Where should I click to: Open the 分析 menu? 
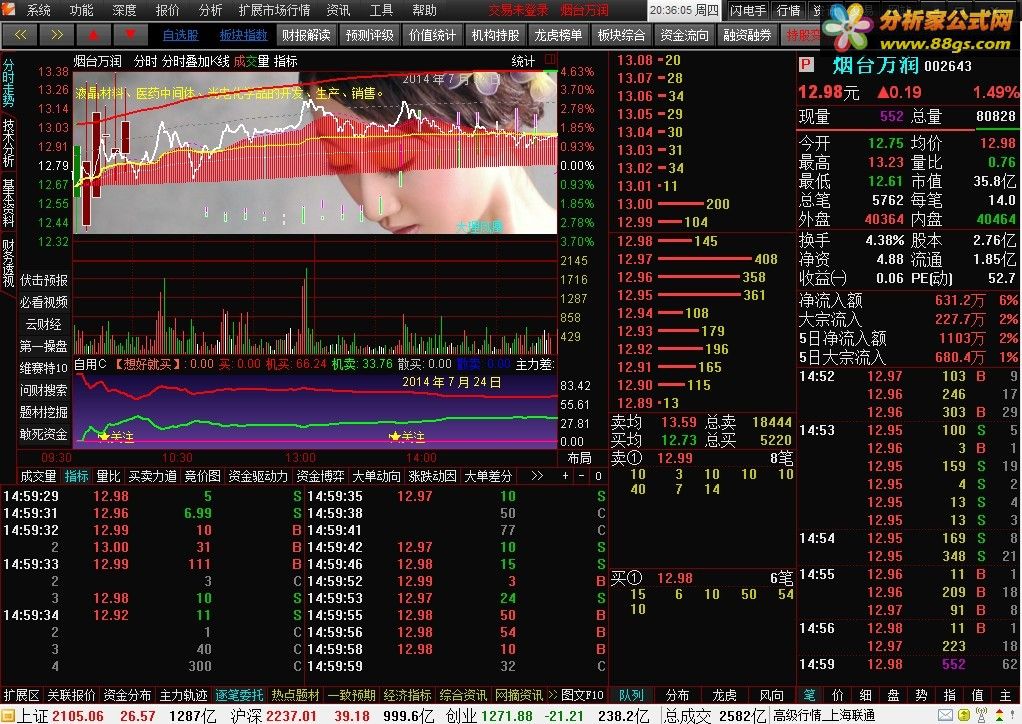211,10
